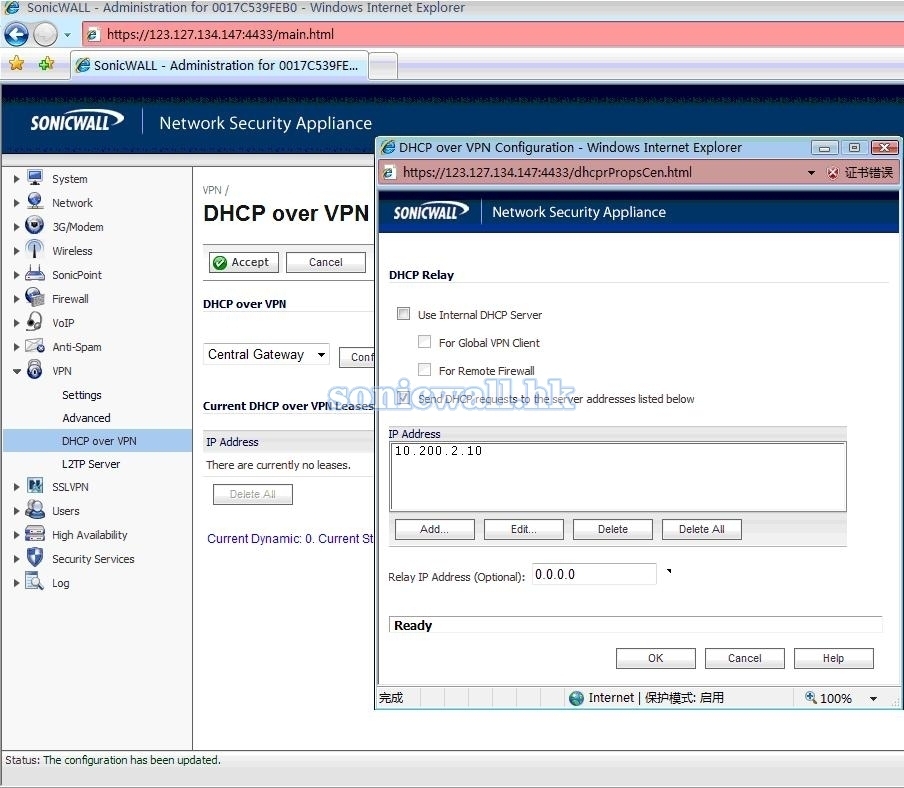The height and width of the screenshot is (788, 904).
Task: Click the Help button in popup
Action: click(834, 658)
